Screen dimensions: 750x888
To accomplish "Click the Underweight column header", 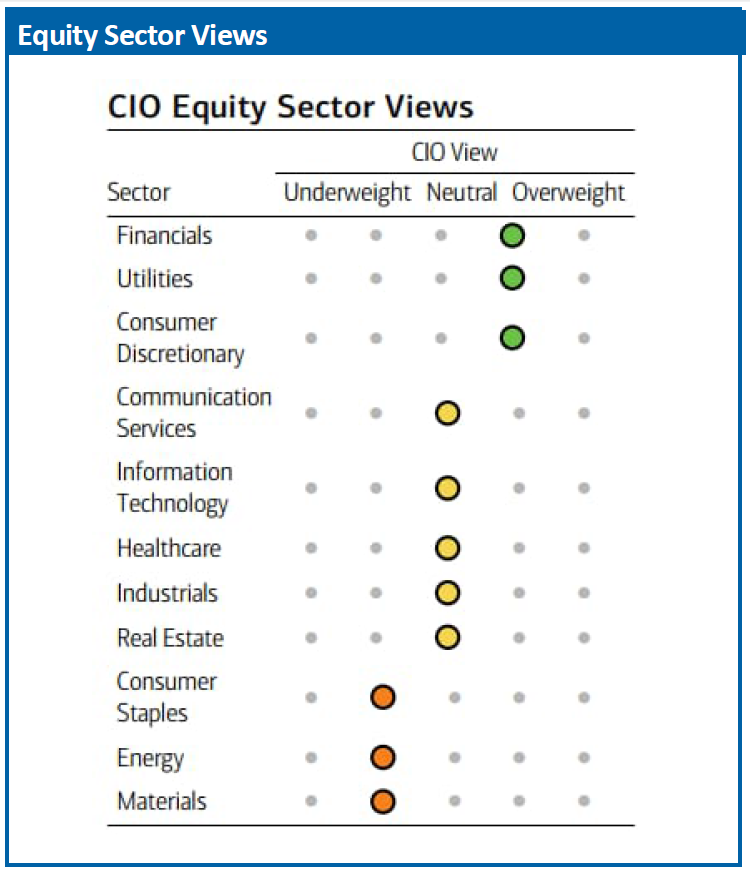I will 347,193.
